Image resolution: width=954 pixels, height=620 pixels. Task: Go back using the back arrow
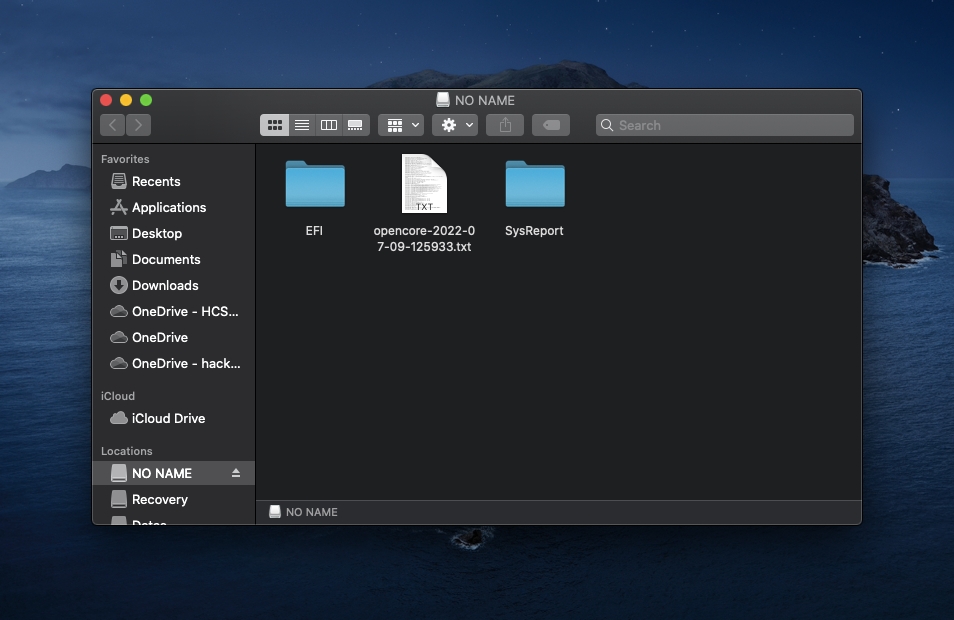coord(112,125)
